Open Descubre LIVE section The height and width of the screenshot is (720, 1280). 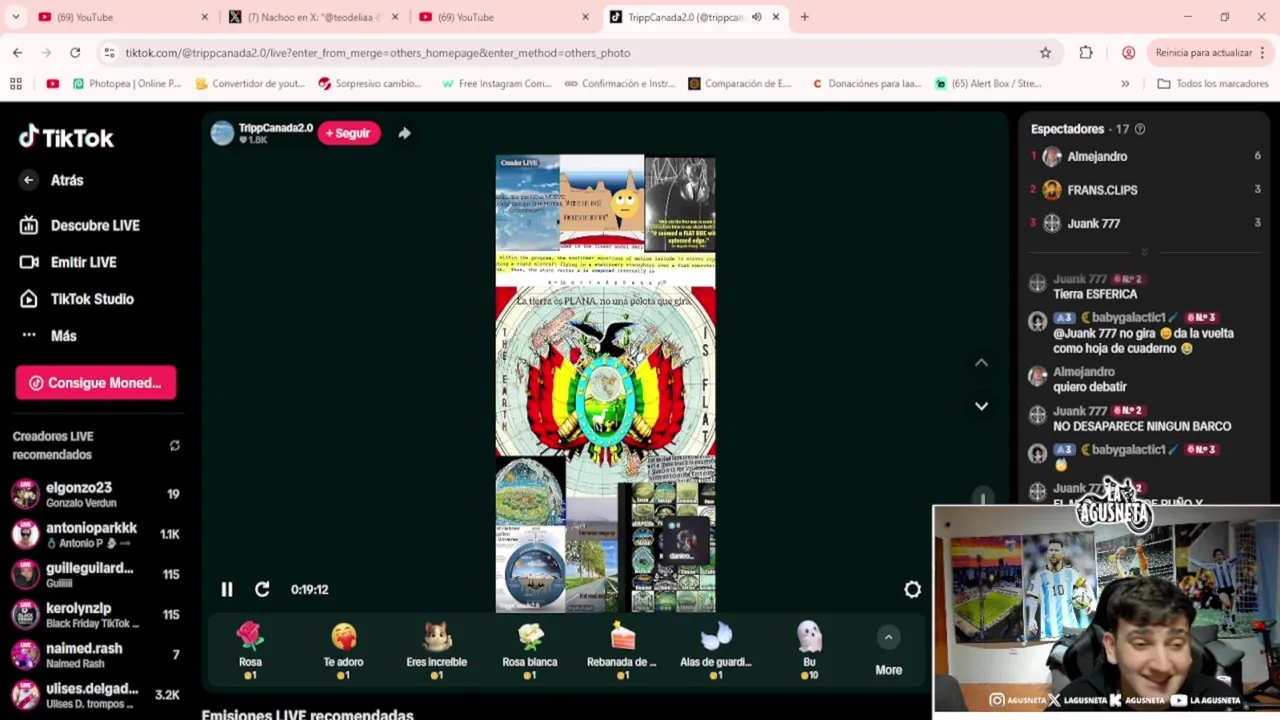[80, 226]
